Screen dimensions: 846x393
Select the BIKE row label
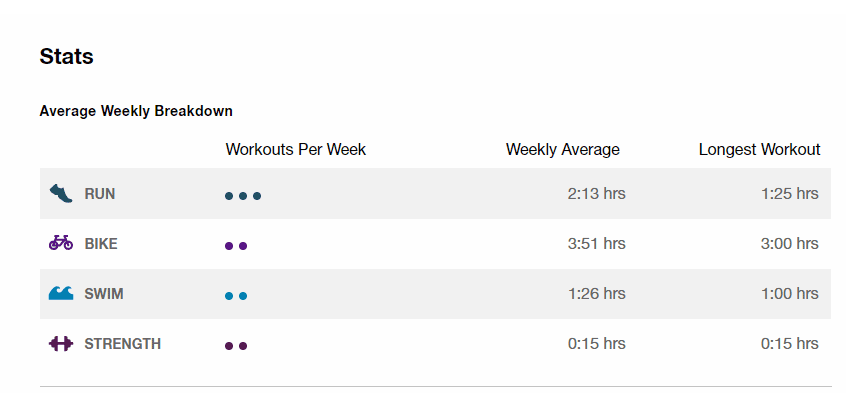click(x=101, y=244)
